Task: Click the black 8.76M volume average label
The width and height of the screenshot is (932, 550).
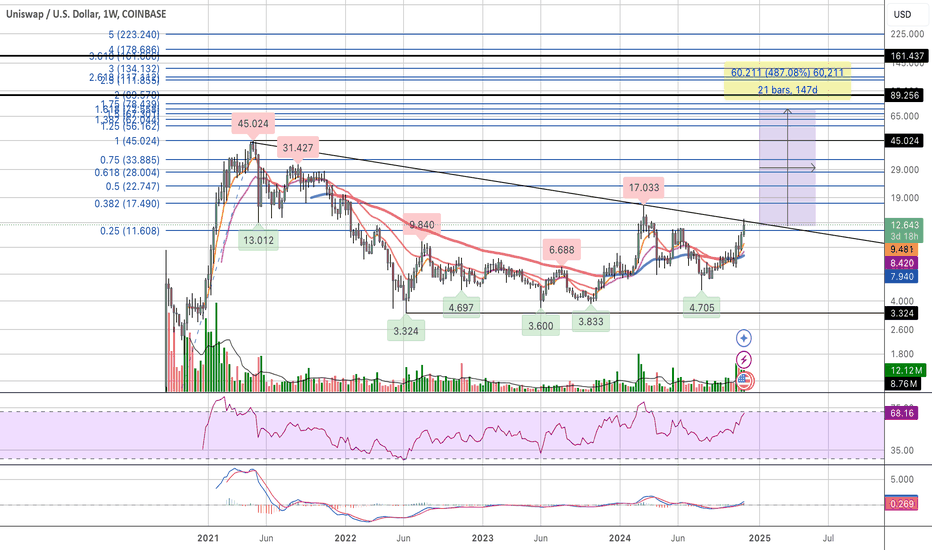Action: click(903, 384)
